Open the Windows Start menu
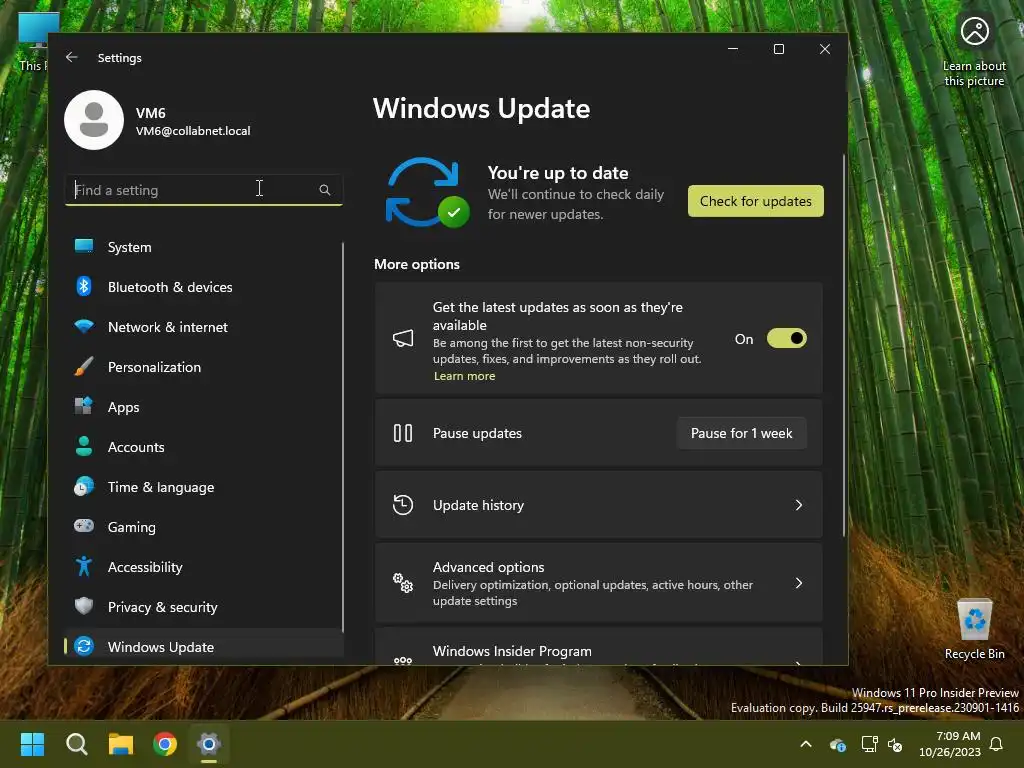Image resolution: width=1024 pixels, height=768 pixels. 32,744
